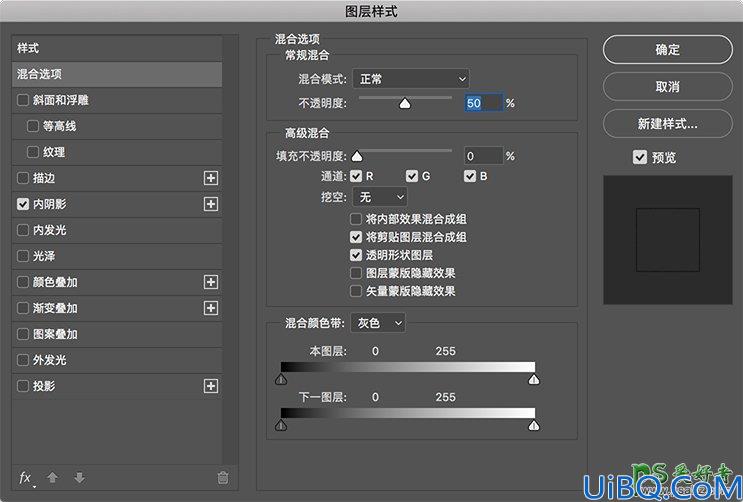Toggle the 预览 checkbox
The height and width of the screenshot is (502, 743).
pyautogui.click(x=640, y=157)
